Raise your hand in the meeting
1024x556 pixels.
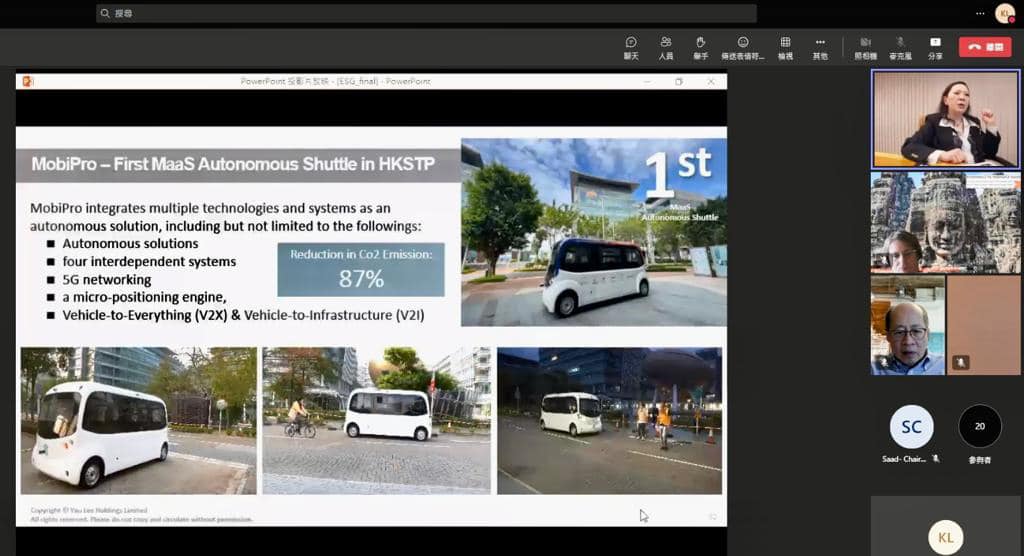tap(700, 48)
